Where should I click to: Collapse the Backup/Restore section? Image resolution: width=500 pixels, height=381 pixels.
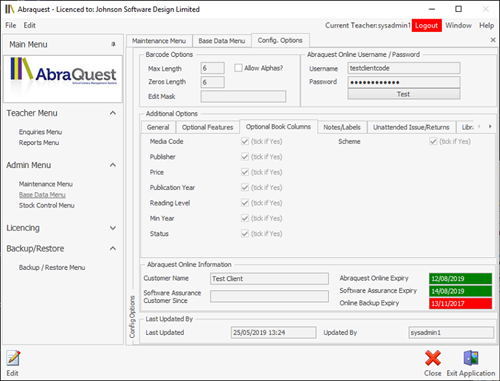[x=113, y=248]
